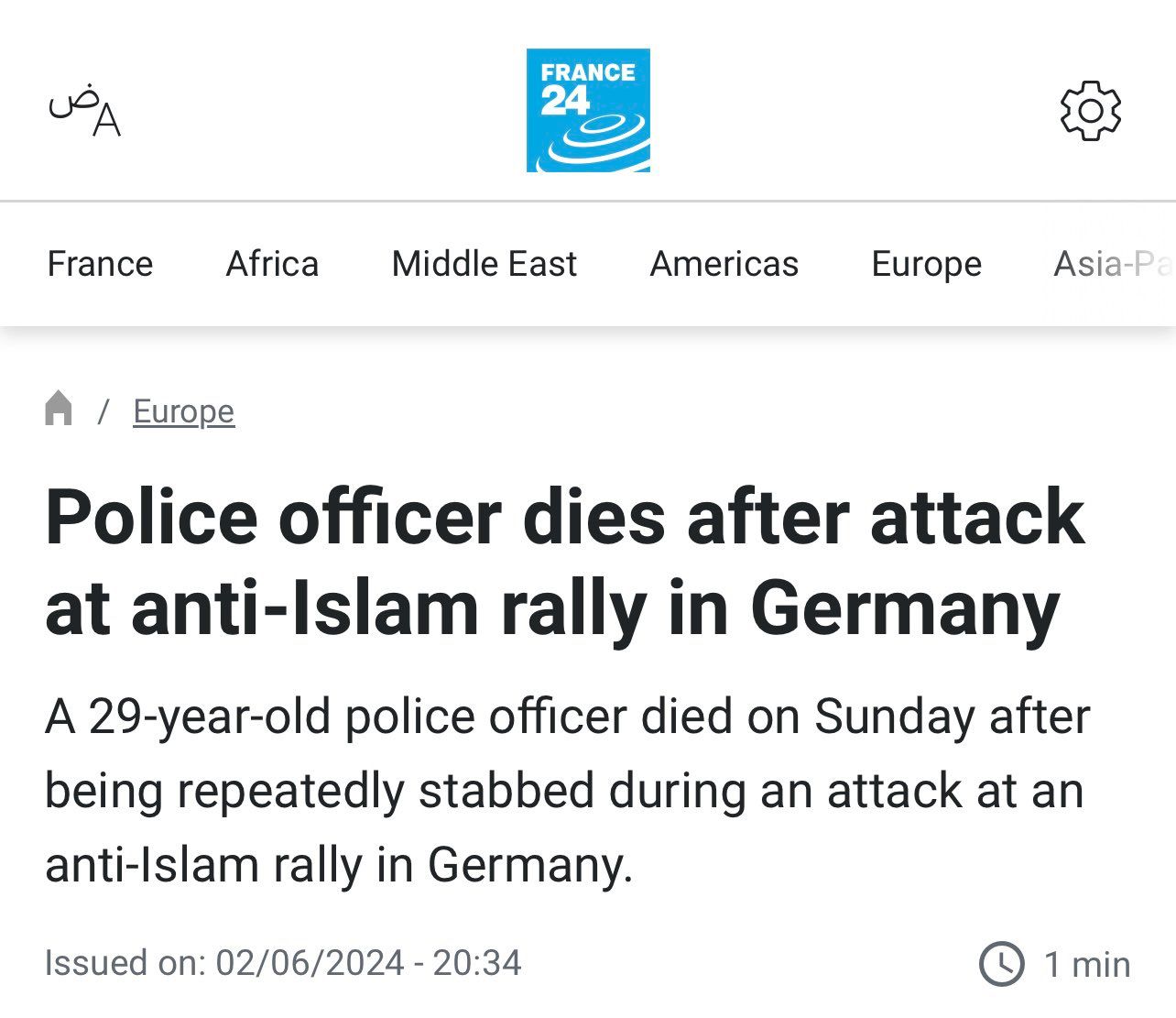Viewport: 1176px width, 1018px height.
Task: Go to home via breadcrumb house icon
Action: 59,409
